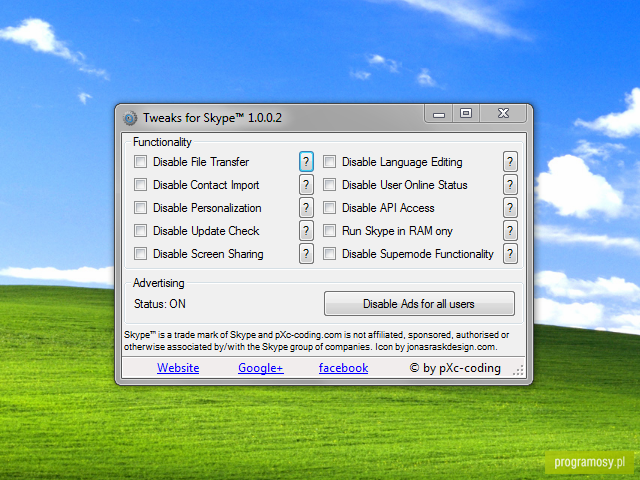
Task: Open help for Disable Screen Sharing
Action: (306, 254)
